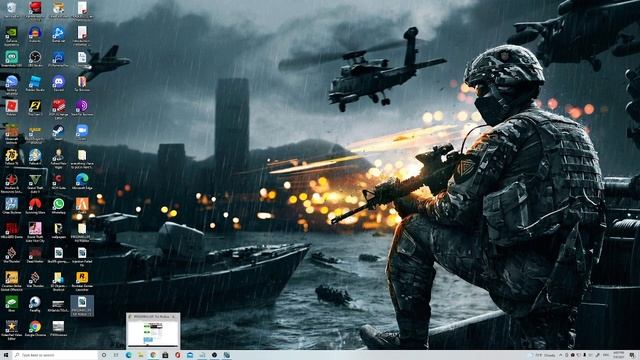Launch the OBS Studio desktop shortcut
This screenshot has height=360, width=640.
[35, 59]
